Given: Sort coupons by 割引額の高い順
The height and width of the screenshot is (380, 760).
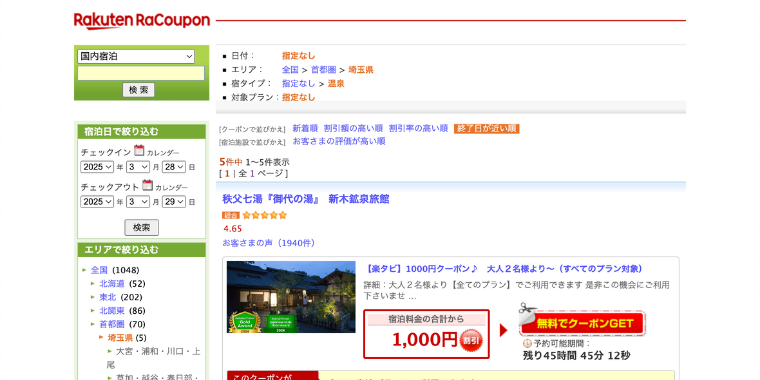Looking at the screenshot, I should (x=353, y=128).
